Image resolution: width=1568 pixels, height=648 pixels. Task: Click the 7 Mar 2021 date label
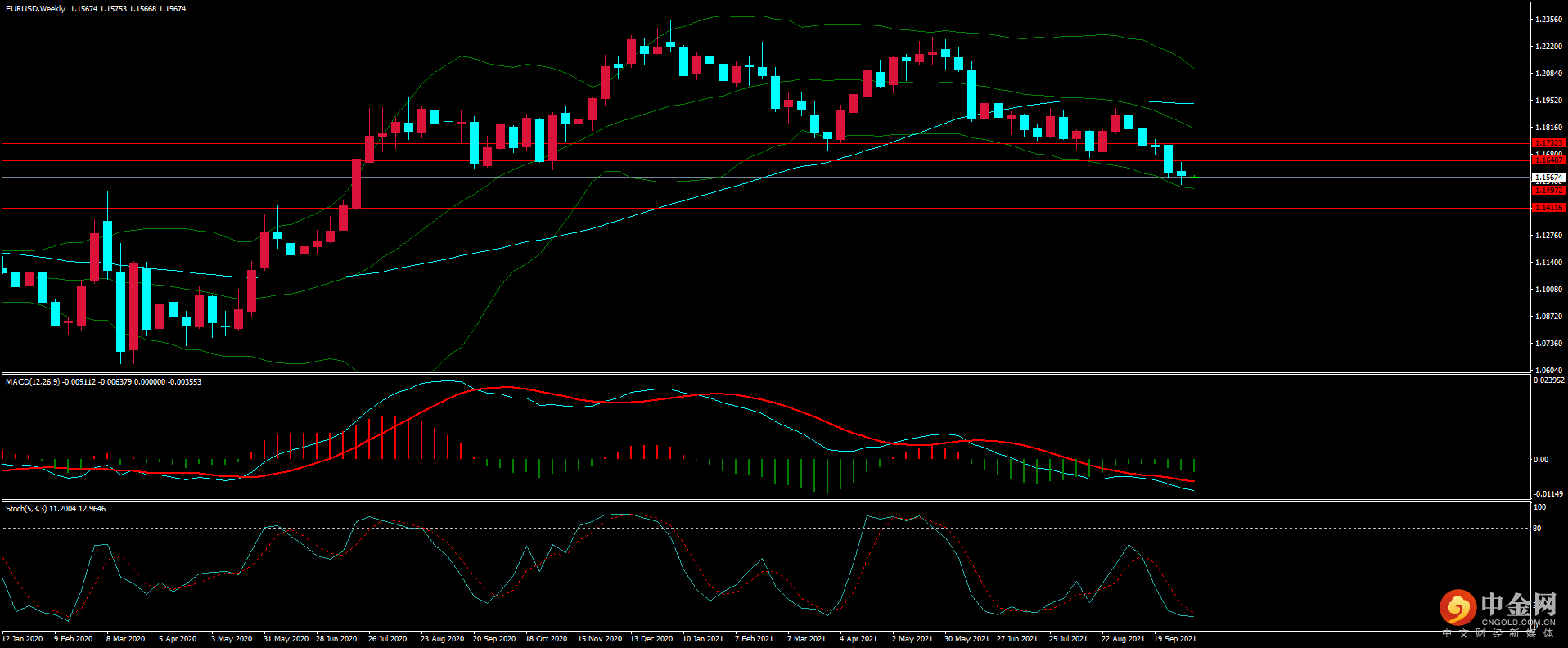point(807,639)
